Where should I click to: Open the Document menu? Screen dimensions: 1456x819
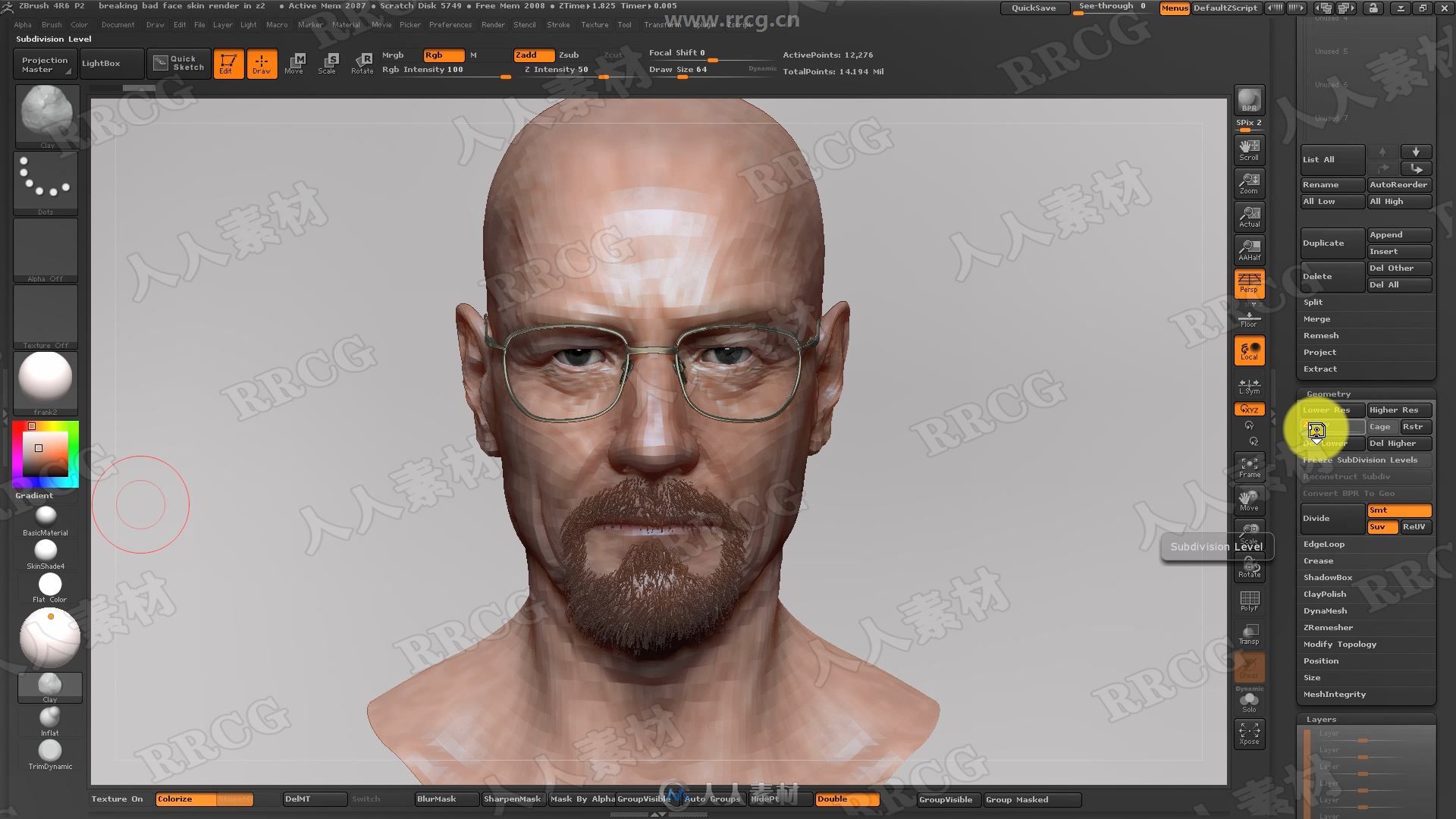click(x=118, y=24)
